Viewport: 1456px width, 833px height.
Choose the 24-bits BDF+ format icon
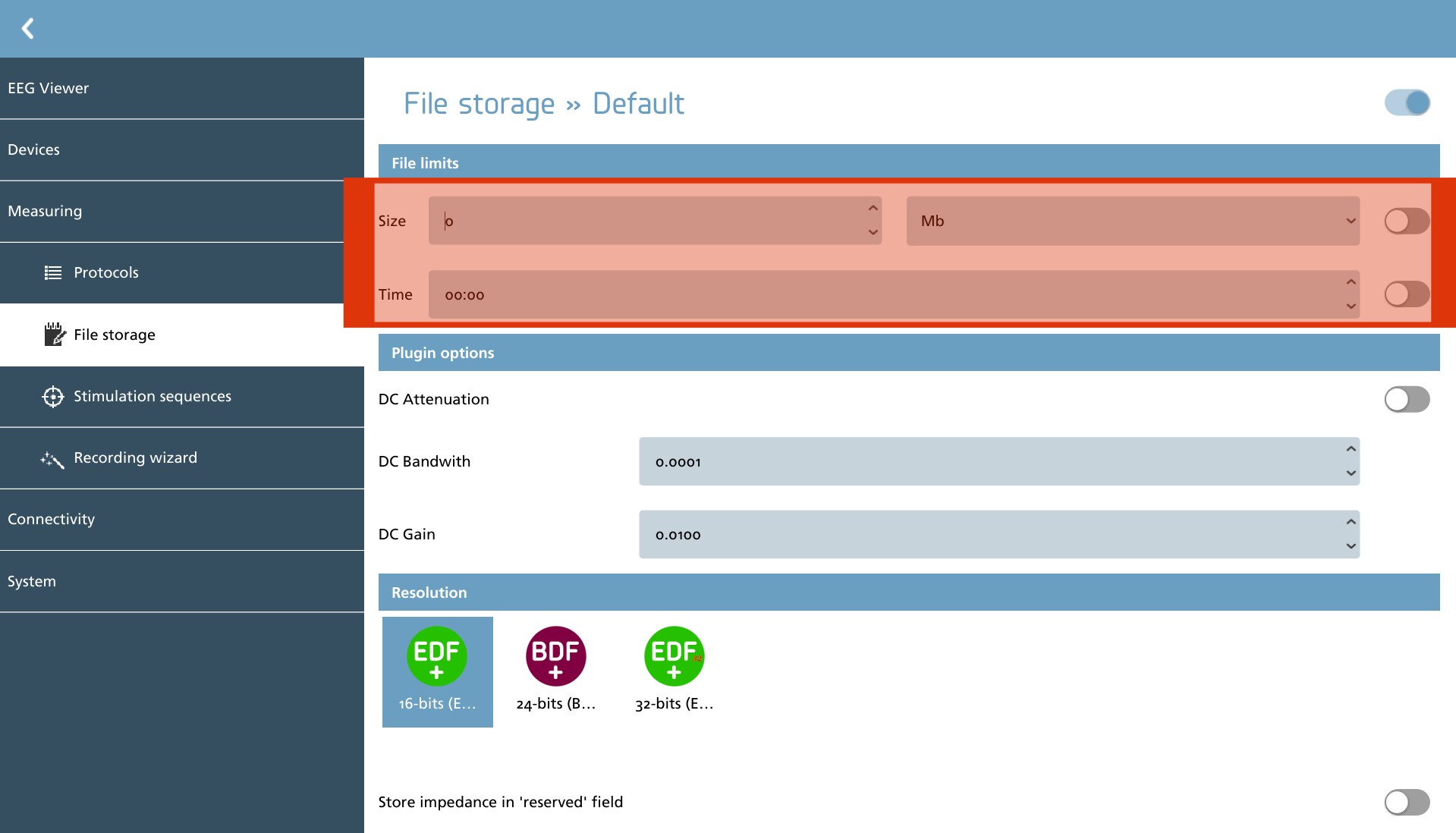tap(555, 655)
